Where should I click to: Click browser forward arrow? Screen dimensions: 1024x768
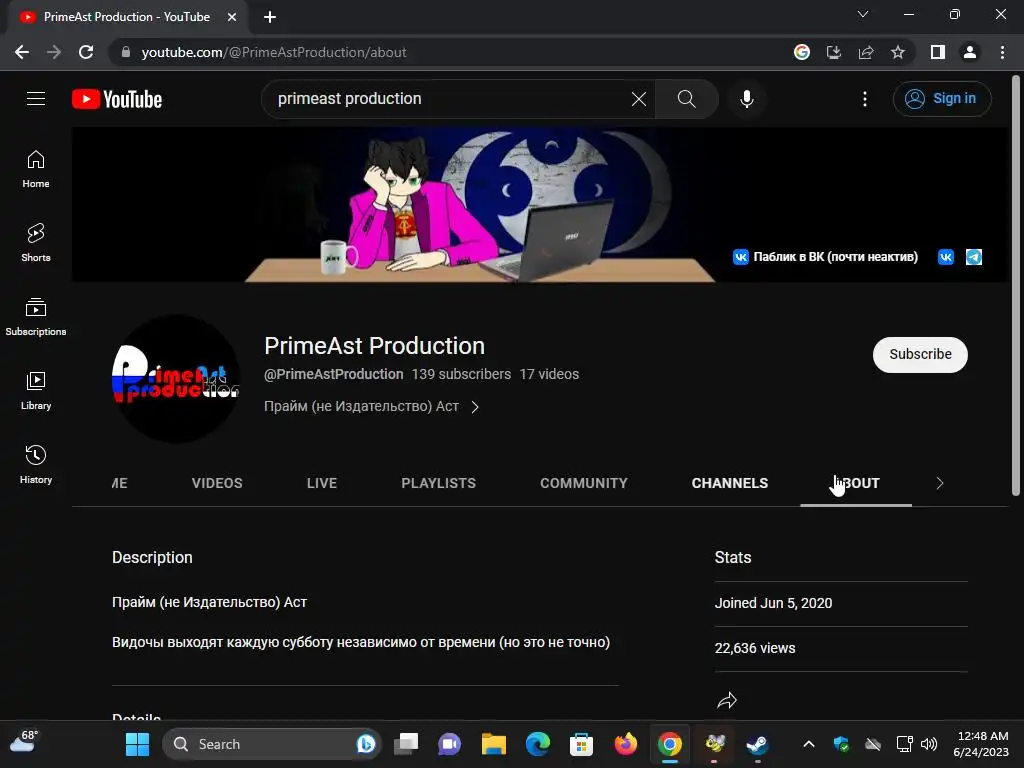[x=54, y=52]
